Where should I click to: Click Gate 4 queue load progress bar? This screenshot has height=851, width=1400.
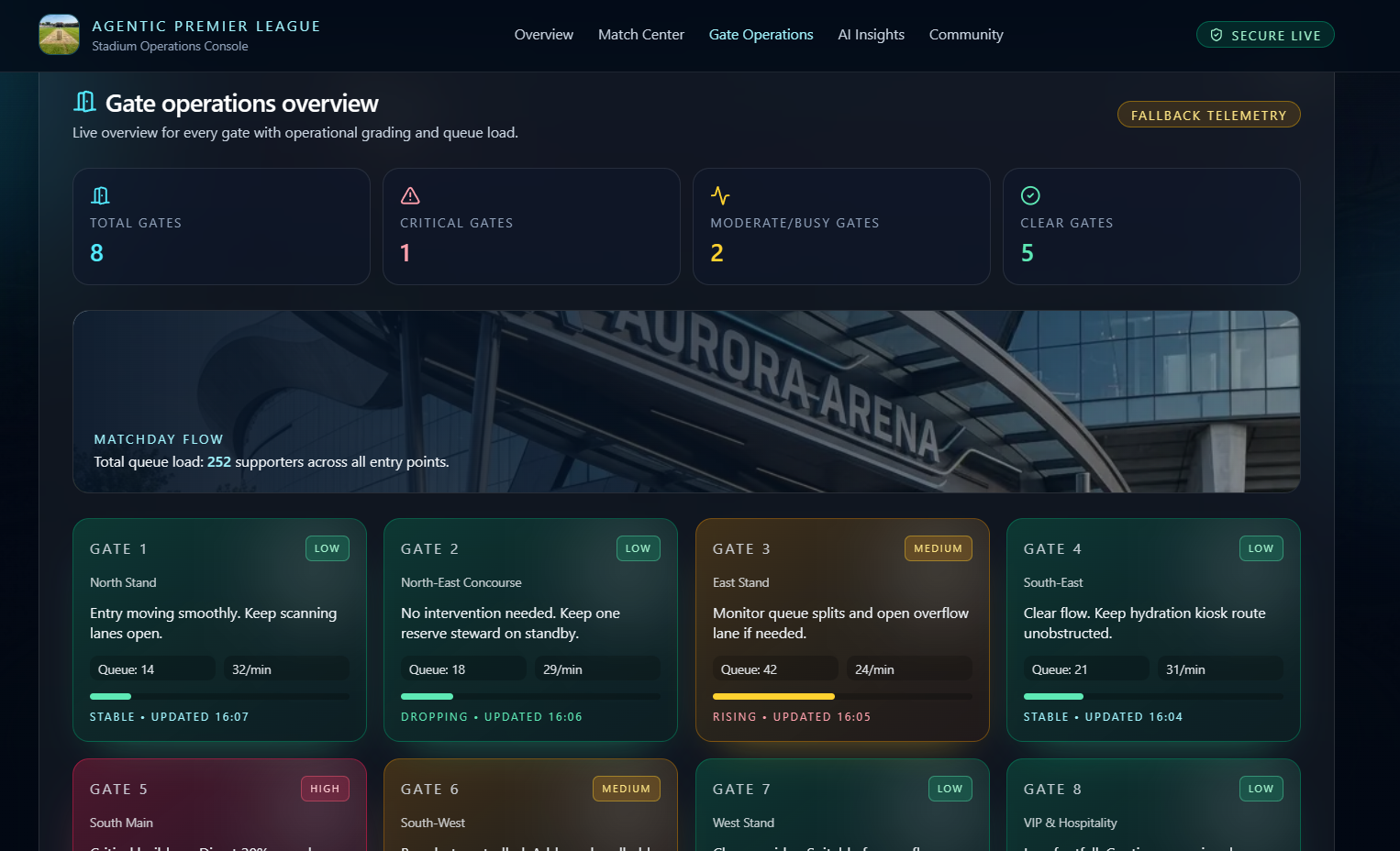coord(1153,697)
